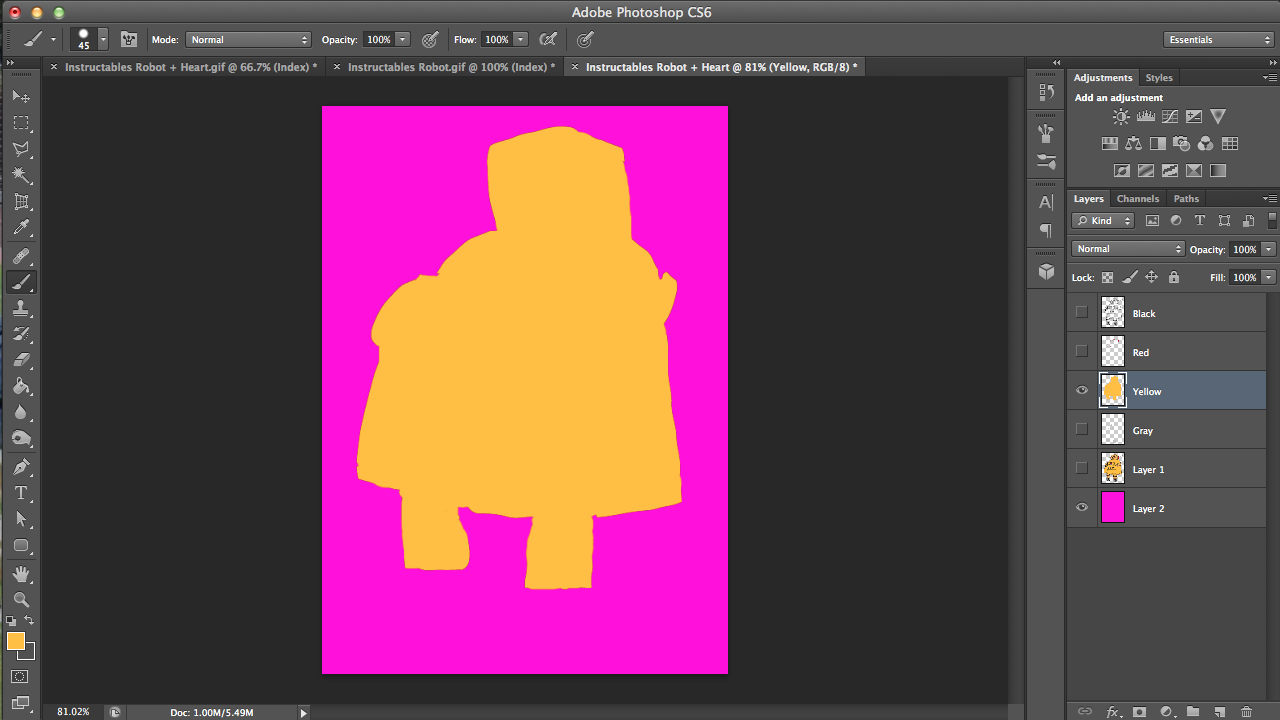Switch to Instructables Robot + Heart.gif tab
This screenshot has width=1280, height=720.
[x=191, y=67]
